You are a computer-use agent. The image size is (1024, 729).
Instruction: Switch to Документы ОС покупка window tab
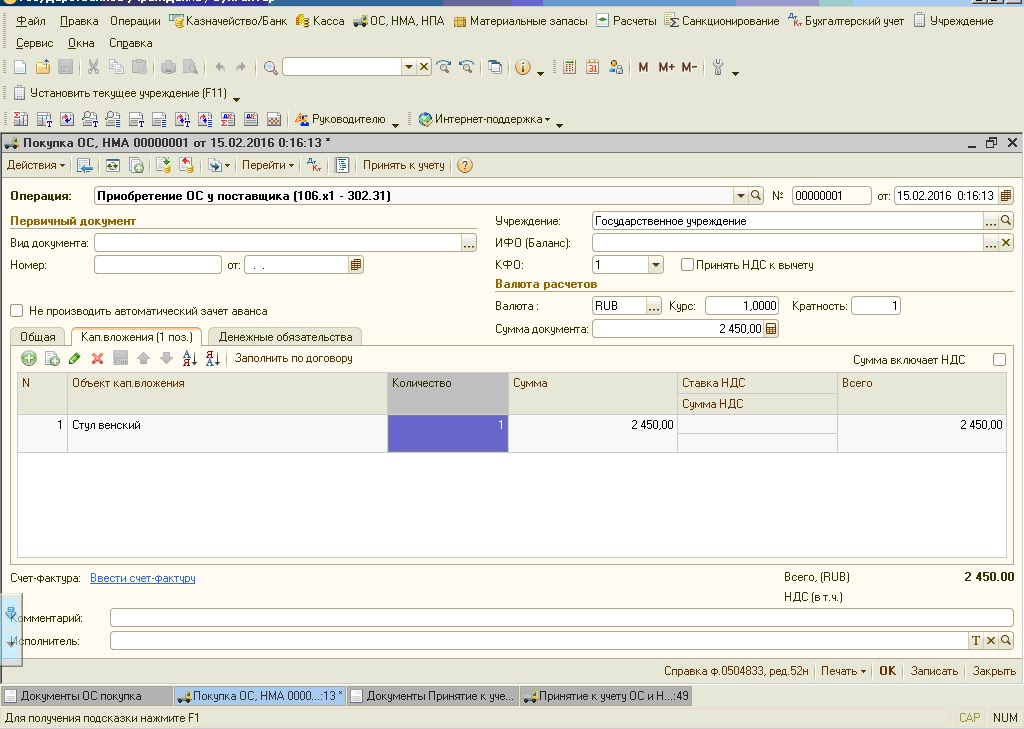click(x=86, y=696)
